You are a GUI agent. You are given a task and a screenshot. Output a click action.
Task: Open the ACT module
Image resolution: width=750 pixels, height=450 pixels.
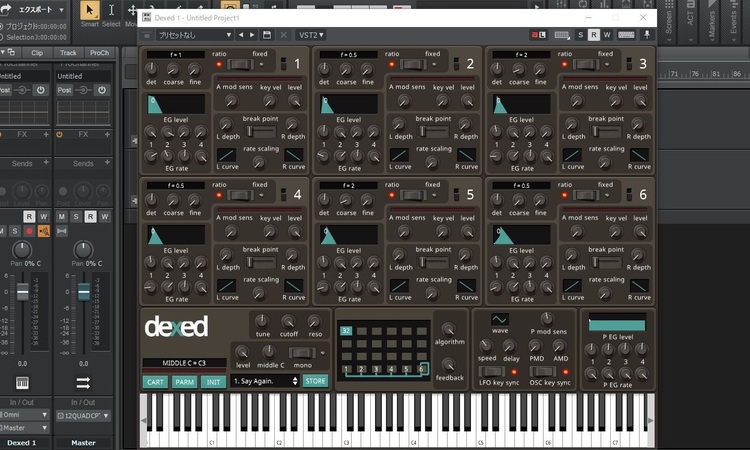690,19
